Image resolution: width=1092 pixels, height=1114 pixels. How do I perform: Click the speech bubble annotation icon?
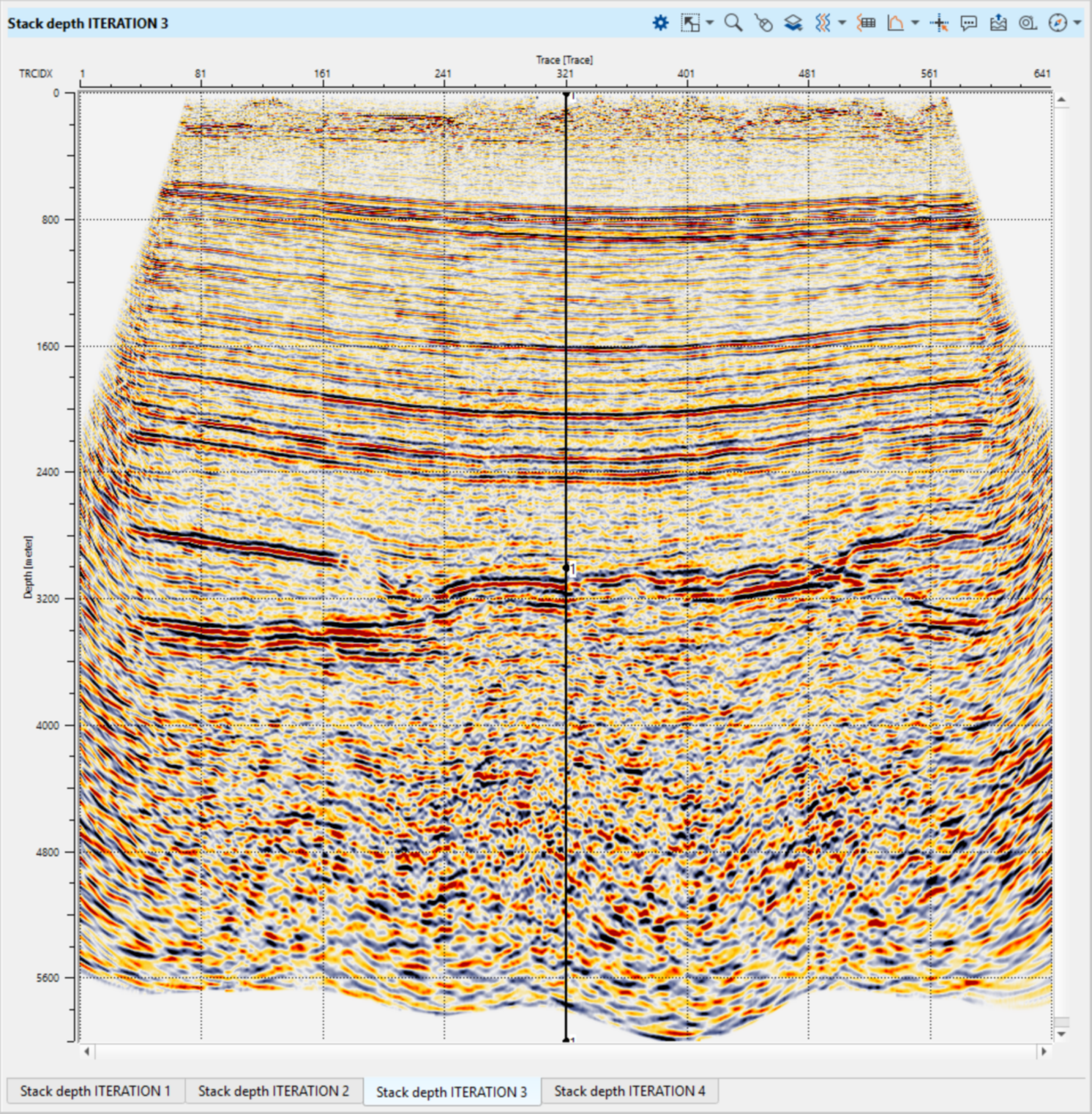pyautogui.click(x=968, y=23)
